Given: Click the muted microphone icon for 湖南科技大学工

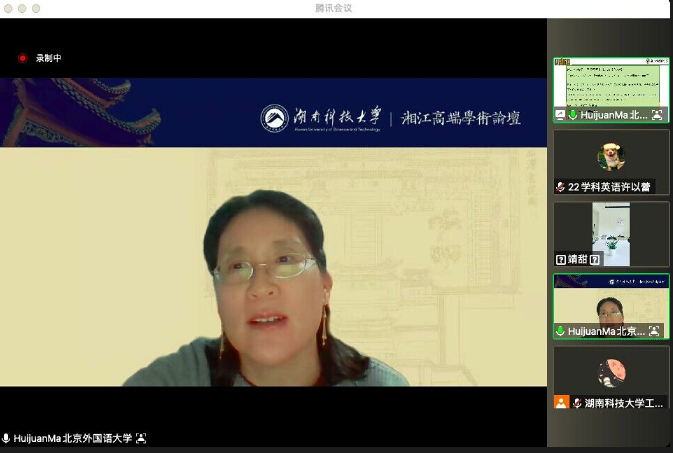Looking at the screenshot, I should pos(577,403).
